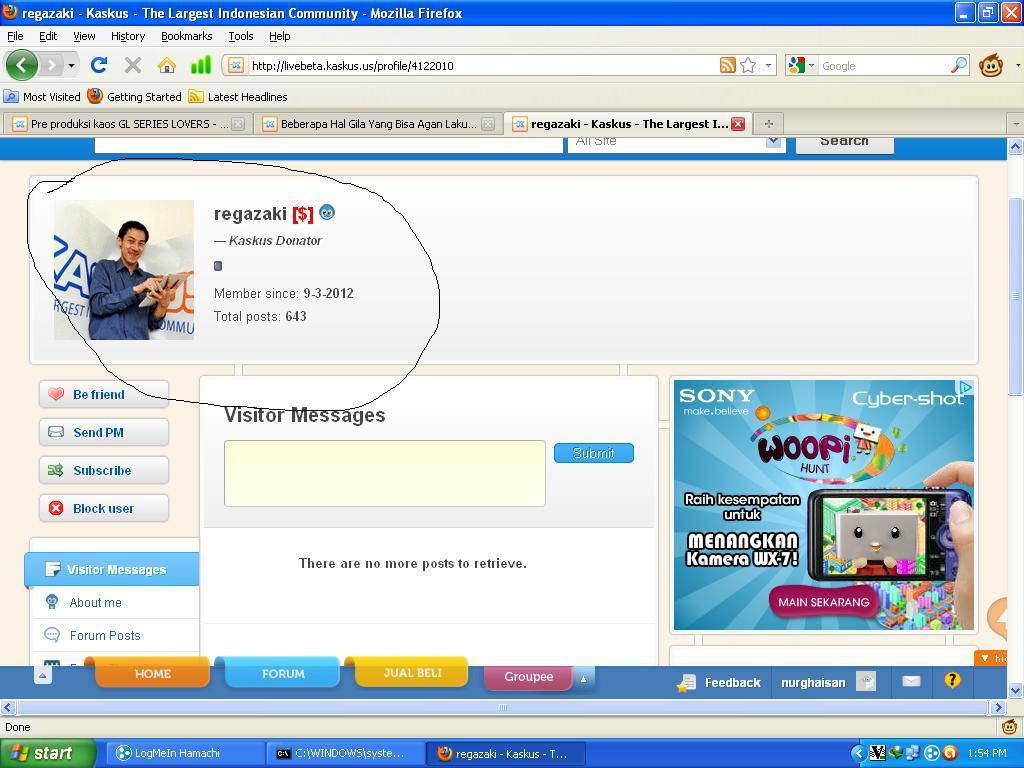This screenshot has height=768, width=1024.
Task: Click MAIN SEKARANG button in the ad
Action: click(824, 601)
